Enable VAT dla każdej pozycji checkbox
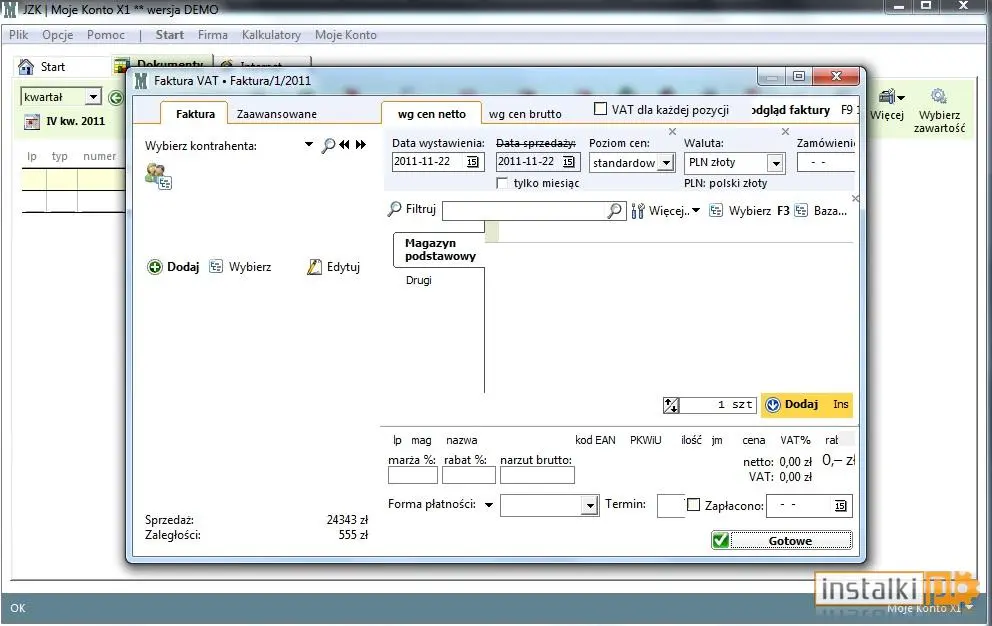The height and width of the screenshot is (626, 992). [x=600, y=109]
